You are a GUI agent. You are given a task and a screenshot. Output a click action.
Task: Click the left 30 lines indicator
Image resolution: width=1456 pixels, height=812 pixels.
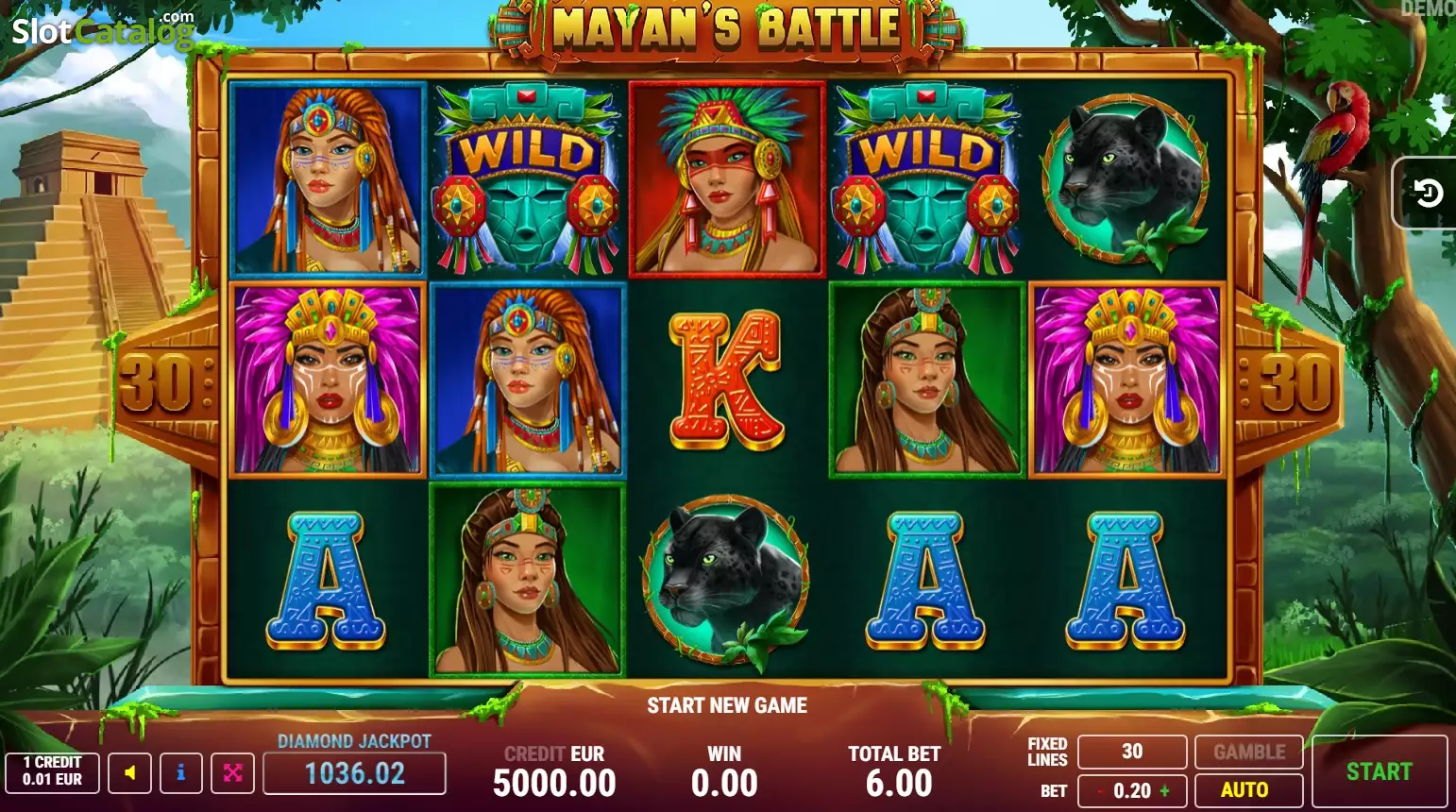pos(156,383)
